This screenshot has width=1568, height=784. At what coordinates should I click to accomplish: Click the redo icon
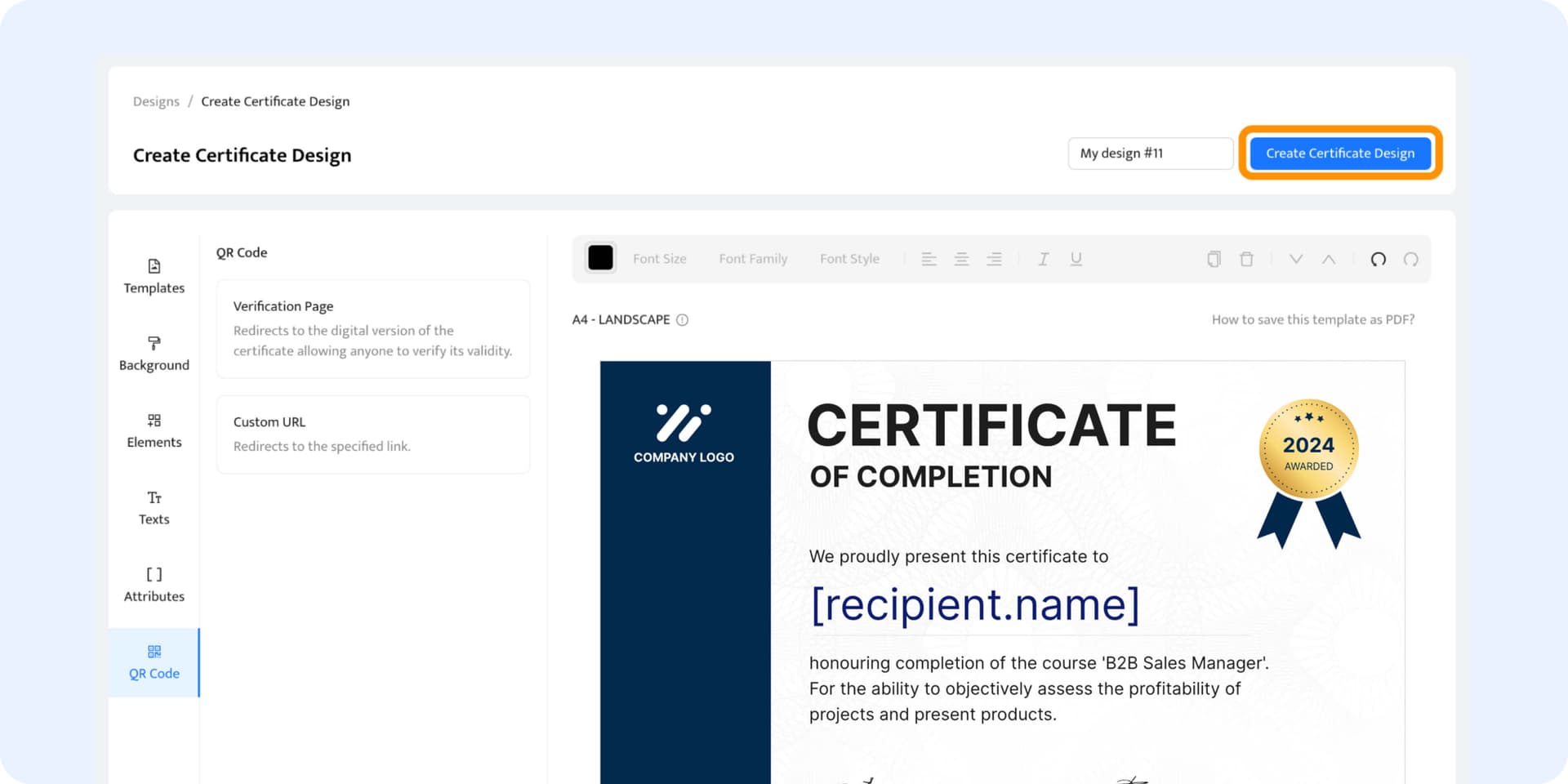pos(1410,259)
